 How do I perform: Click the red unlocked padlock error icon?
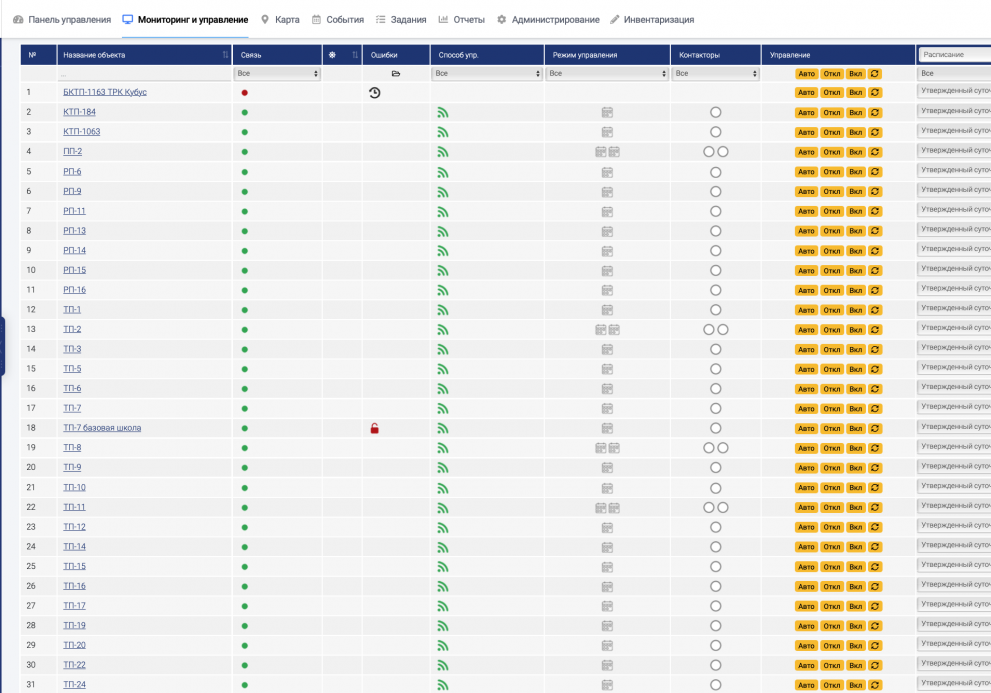click(x=375, y=428)
